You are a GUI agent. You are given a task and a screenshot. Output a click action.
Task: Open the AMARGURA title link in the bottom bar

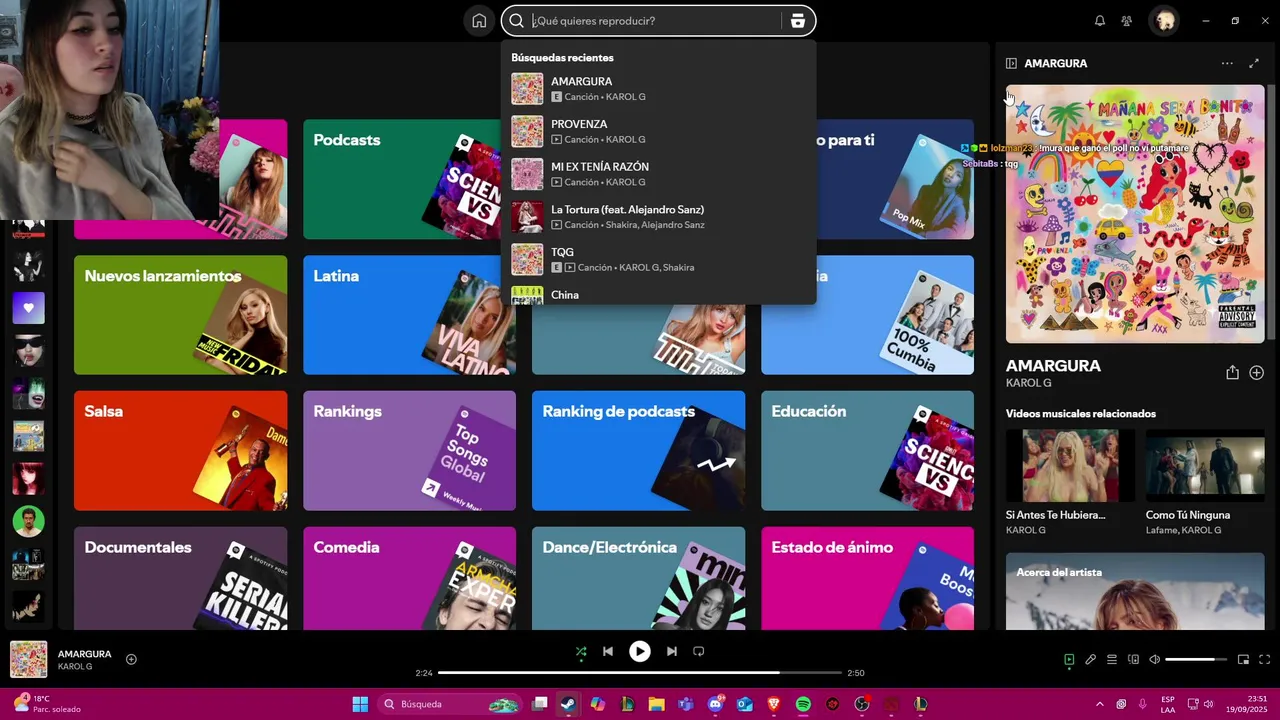pyautogui.click(x=85, y=654)
